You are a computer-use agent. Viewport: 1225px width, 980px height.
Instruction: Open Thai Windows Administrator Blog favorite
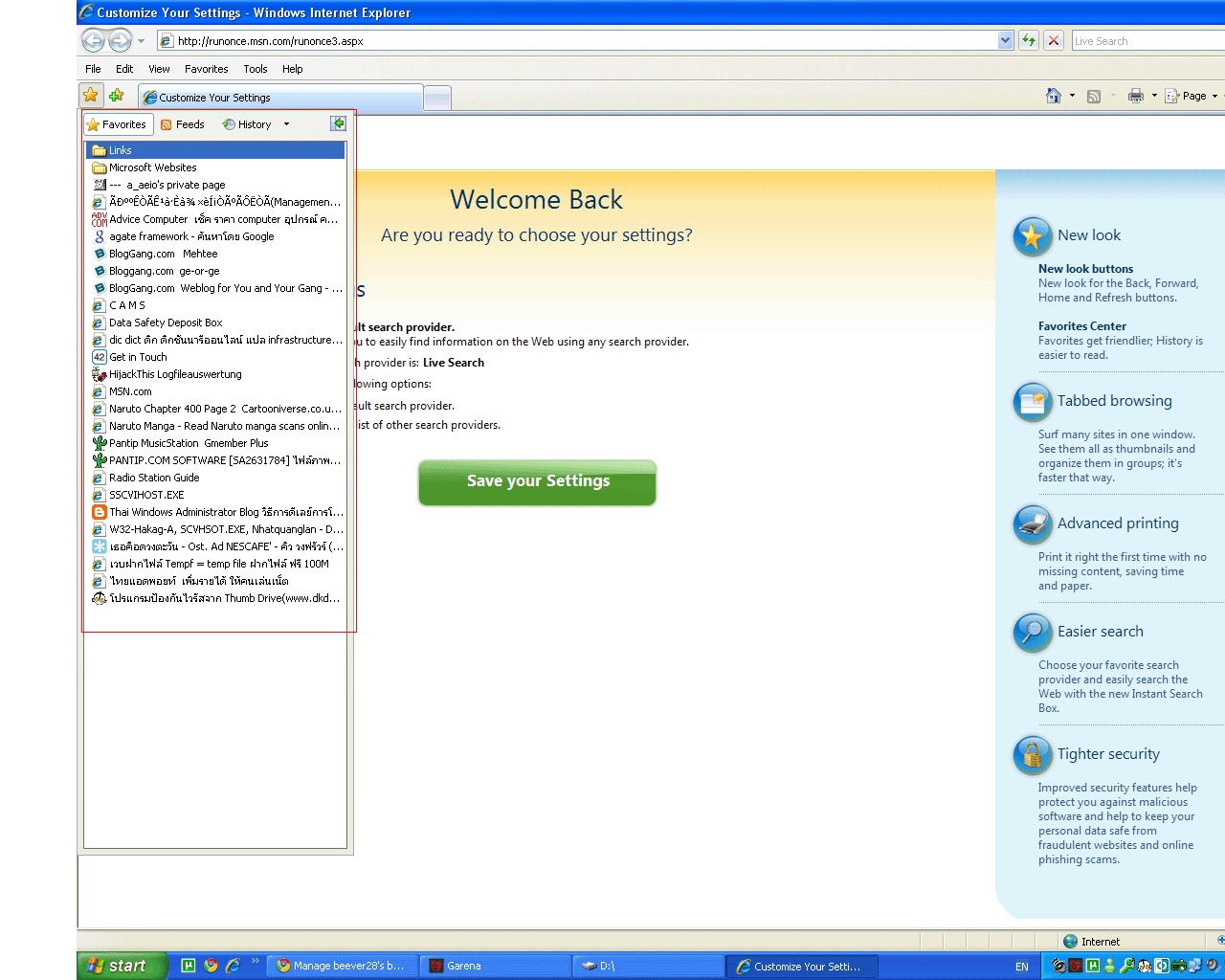215,512
